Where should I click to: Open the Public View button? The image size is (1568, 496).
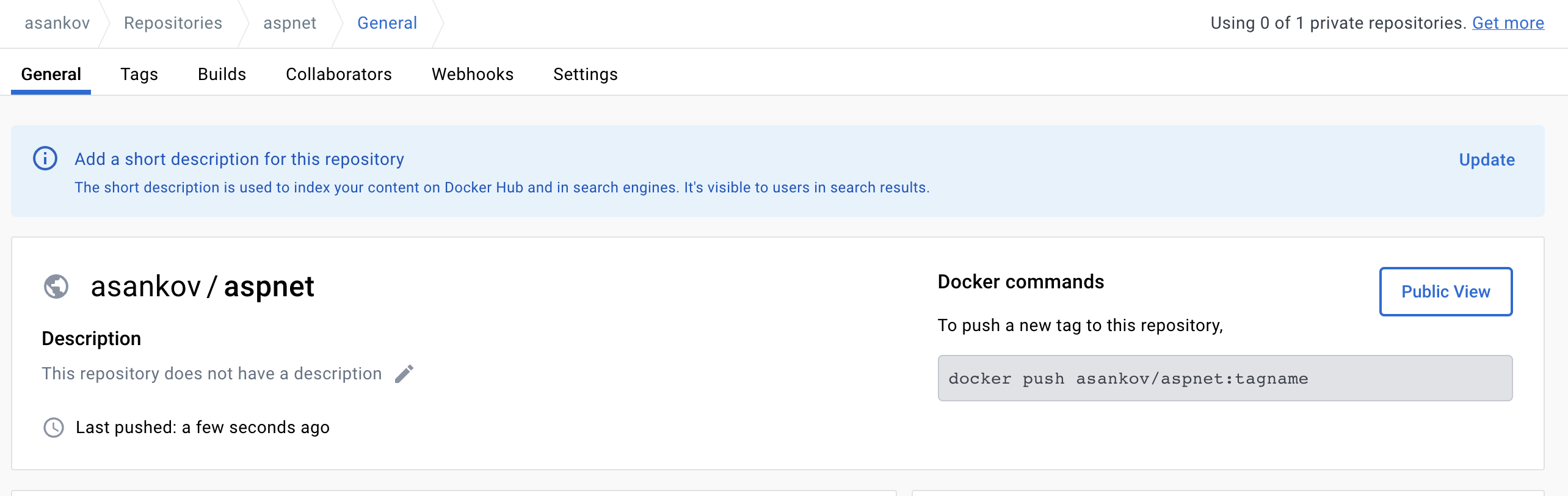[1446, 291]
